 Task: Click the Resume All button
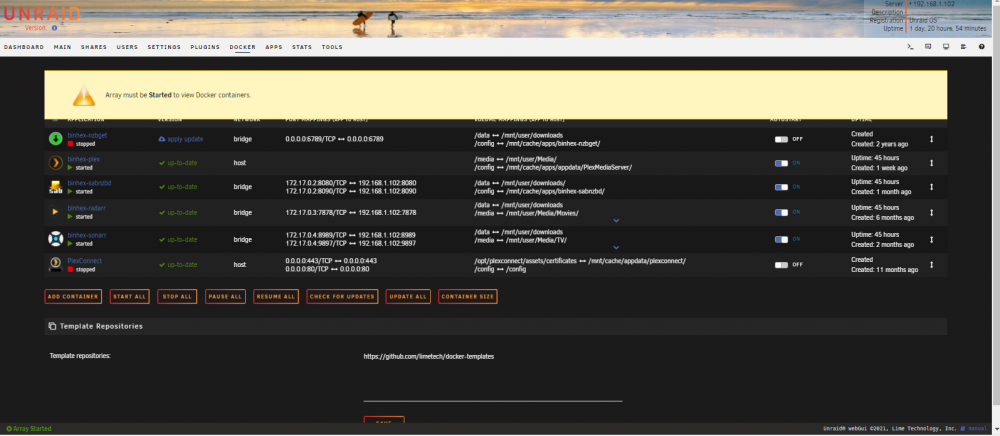(x=276, y=296)
